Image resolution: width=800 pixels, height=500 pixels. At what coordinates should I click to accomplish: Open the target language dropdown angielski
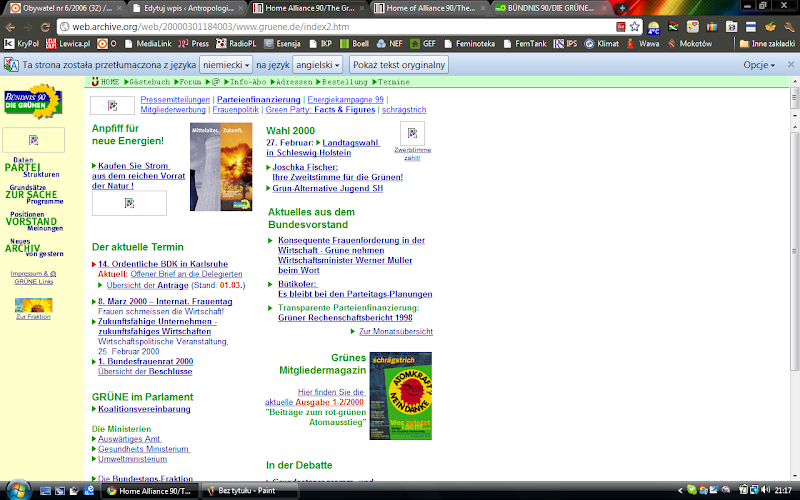coord(317,65)
